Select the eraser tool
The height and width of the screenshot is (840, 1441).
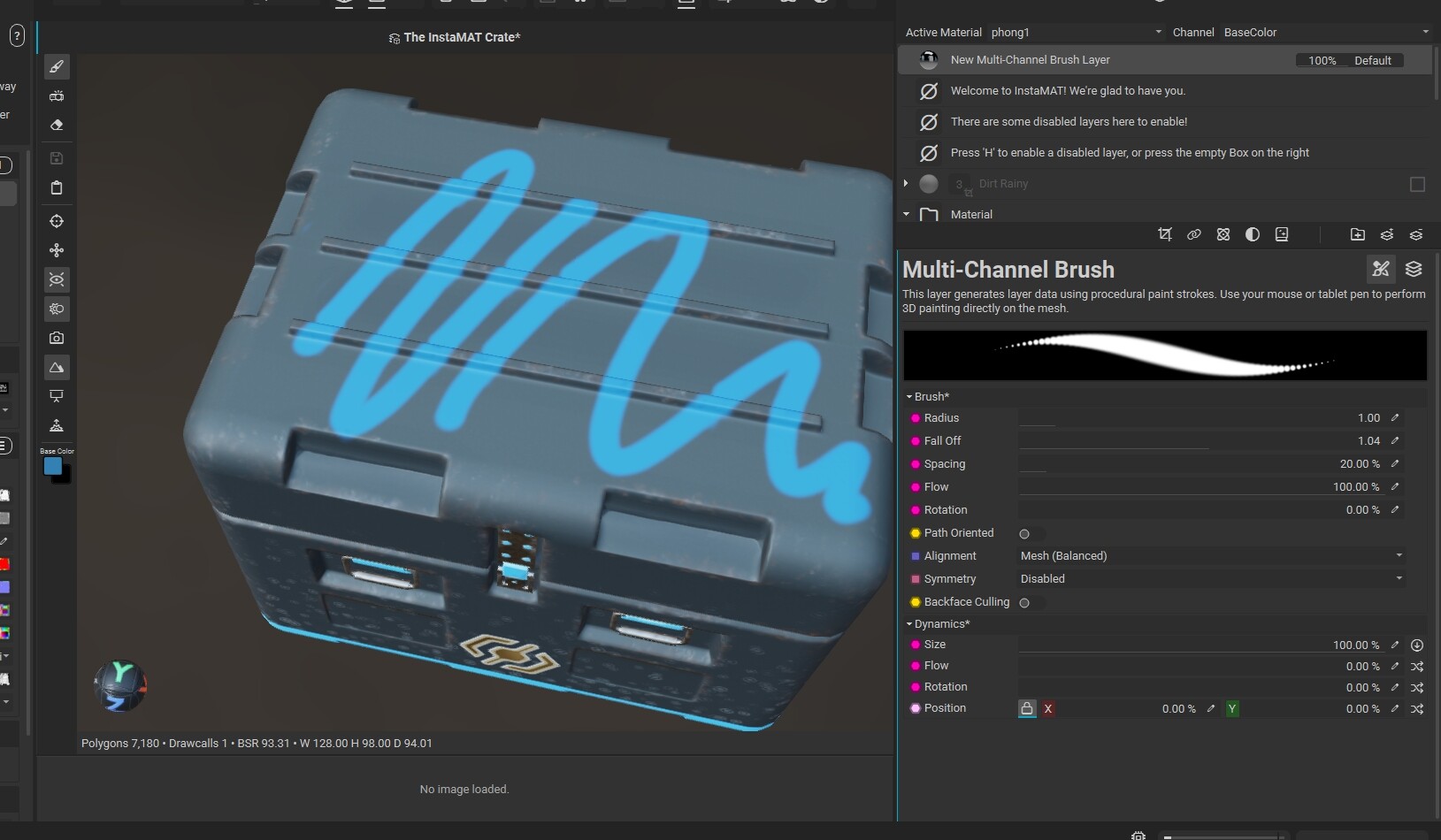(57, 126)
